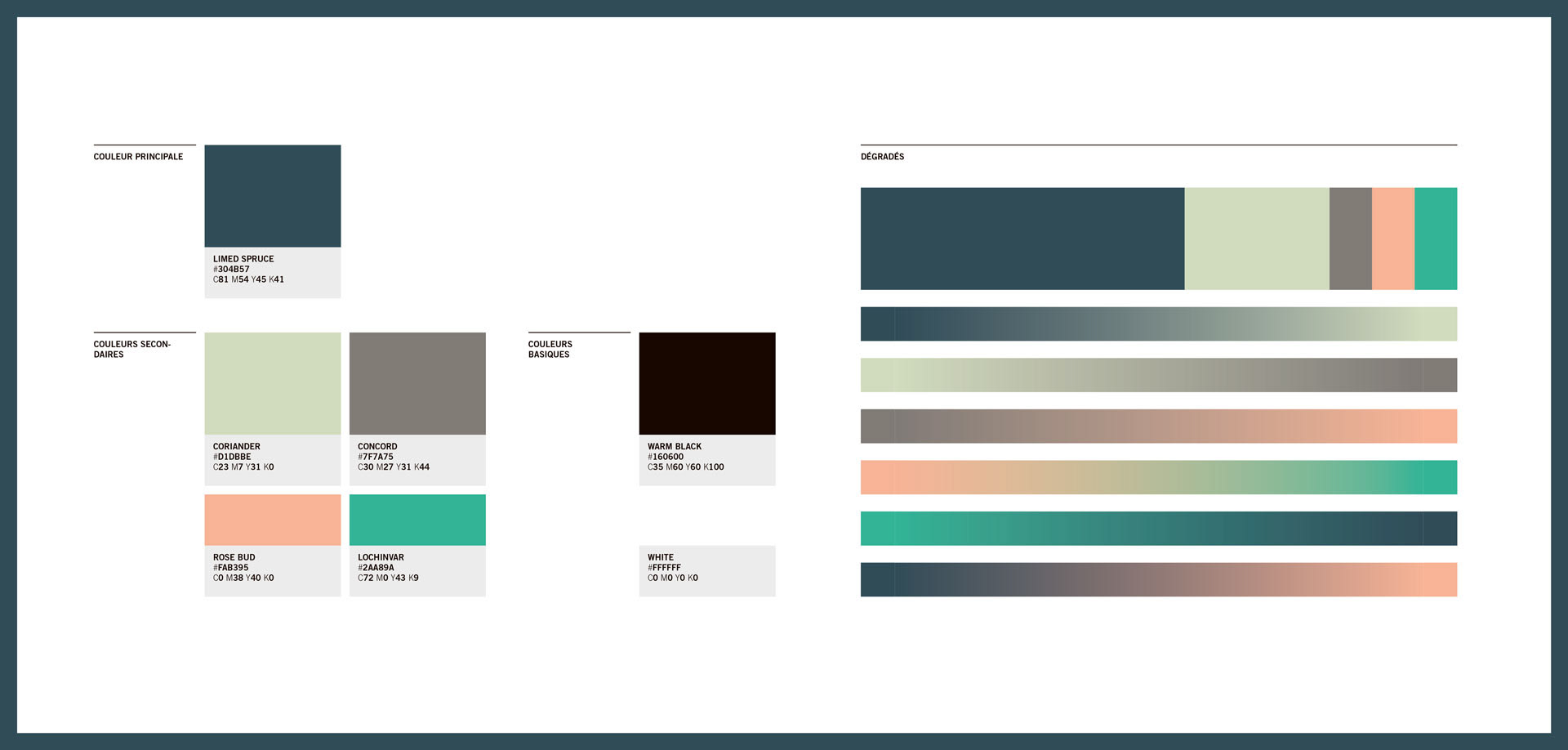The width and height of the screenshot is (1568, 750).
Task: Click the LIMED SPRUCE label
Action: click(x=243, y=259)
